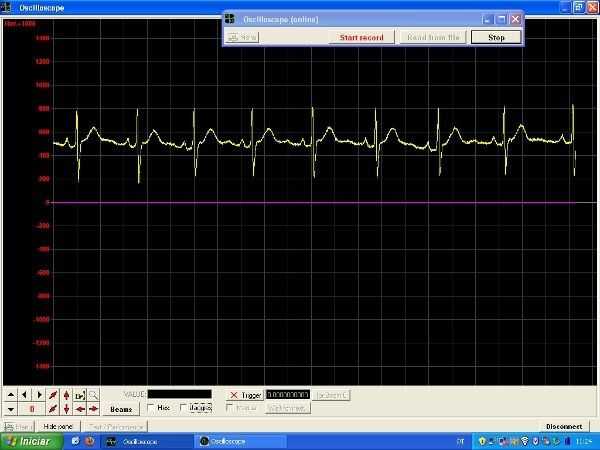Click the trigger value input field
The image size is (600, 450).
(288, 395)
